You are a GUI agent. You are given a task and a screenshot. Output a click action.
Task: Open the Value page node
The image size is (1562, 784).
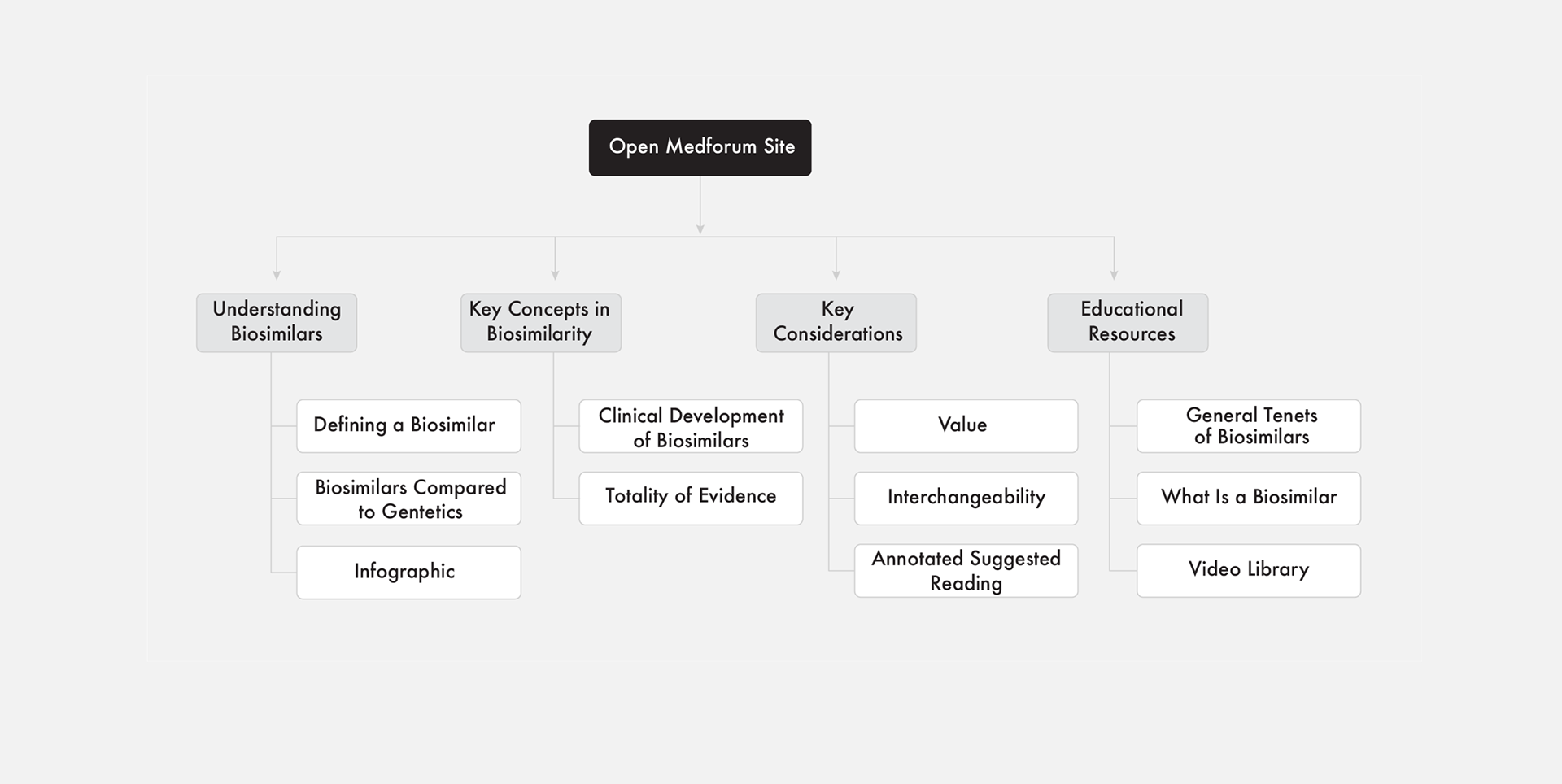click(x=966, y=425)
